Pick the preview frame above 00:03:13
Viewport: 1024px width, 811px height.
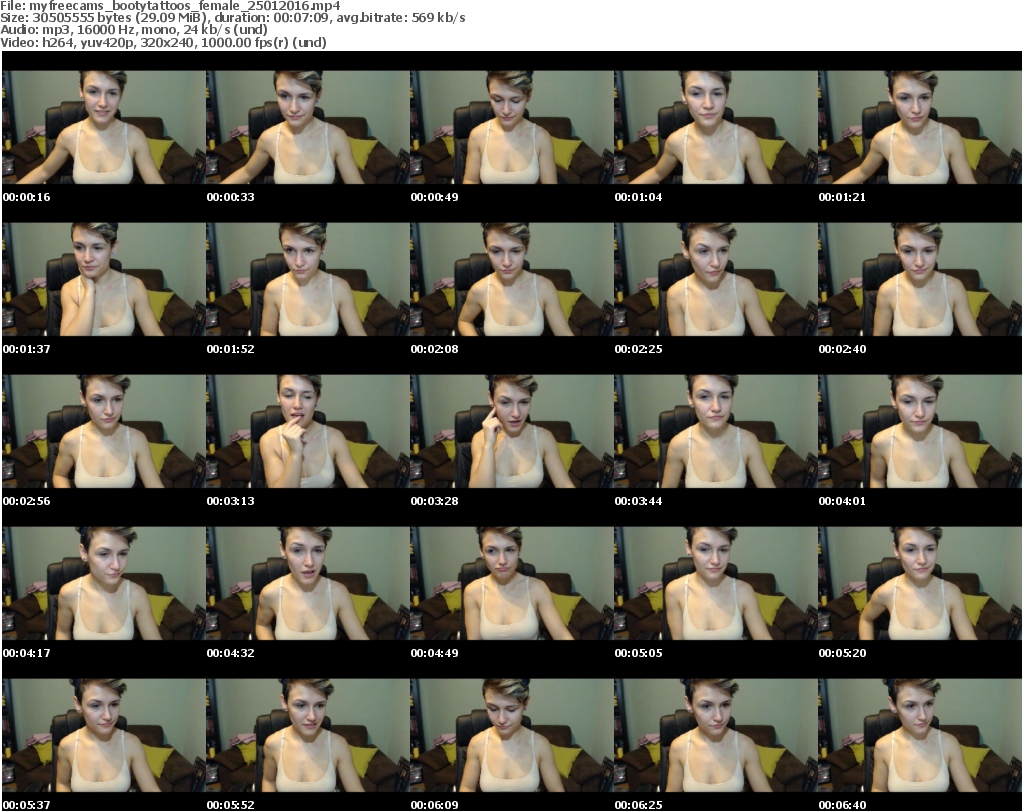pyautogui.click(x=308, y=432)
